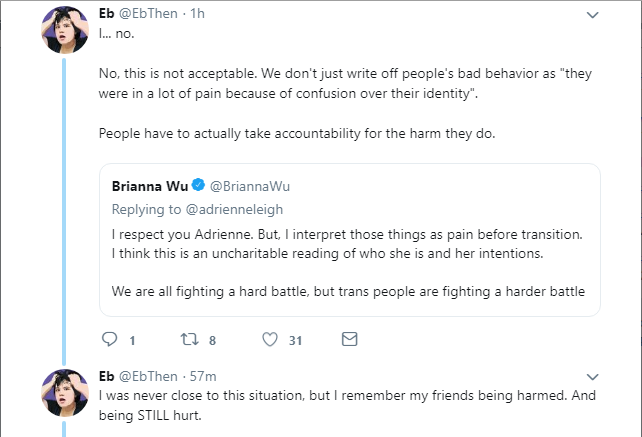Retweet Eb's first tweet
The height and width of the screenshot is (437, 642).
point(190,339)
